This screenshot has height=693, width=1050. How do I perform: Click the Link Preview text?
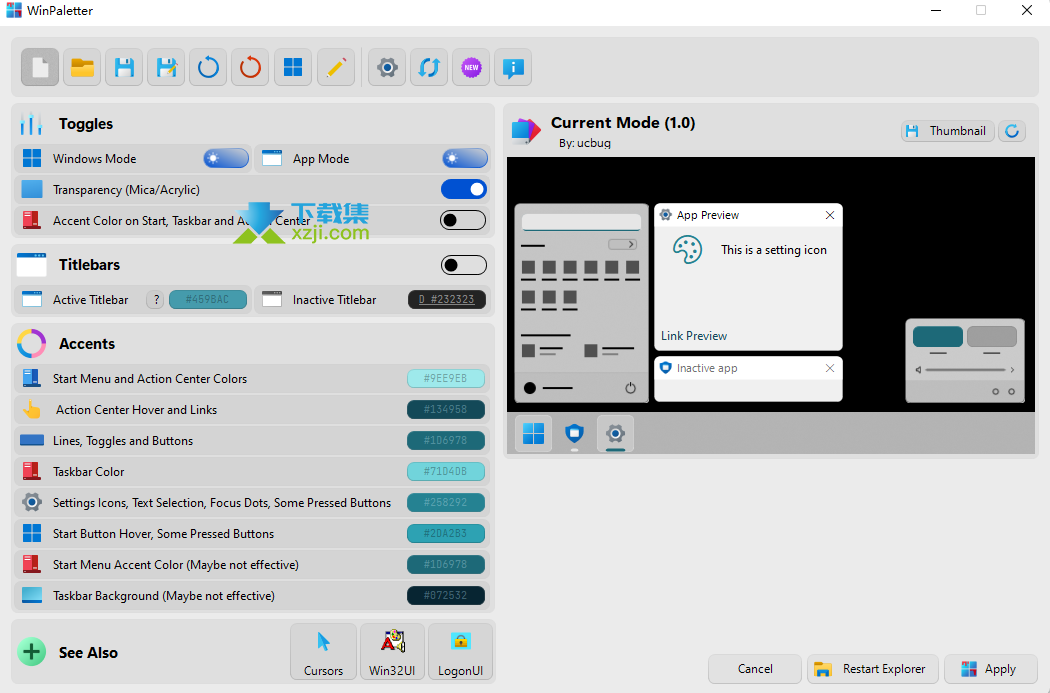[694, 336]
